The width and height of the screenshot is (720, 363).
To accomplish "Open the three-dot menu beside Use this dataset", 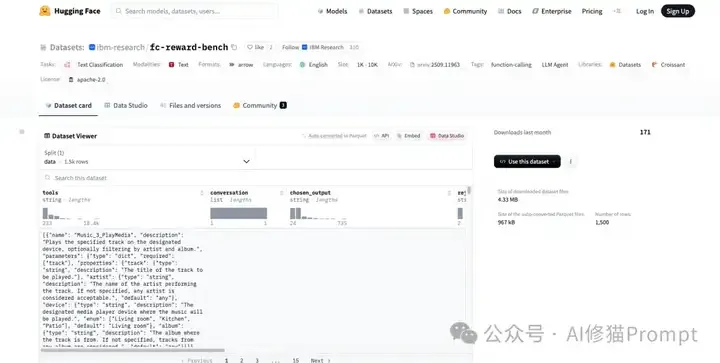I will tap(571, 162).
